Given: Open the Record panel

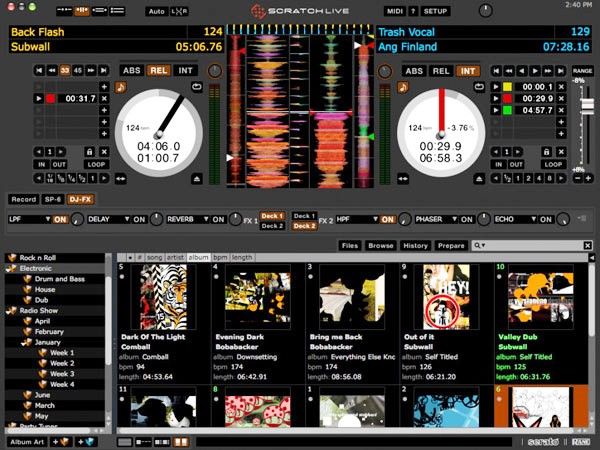Looking at the screenshot, I should [x=23, y=199].
